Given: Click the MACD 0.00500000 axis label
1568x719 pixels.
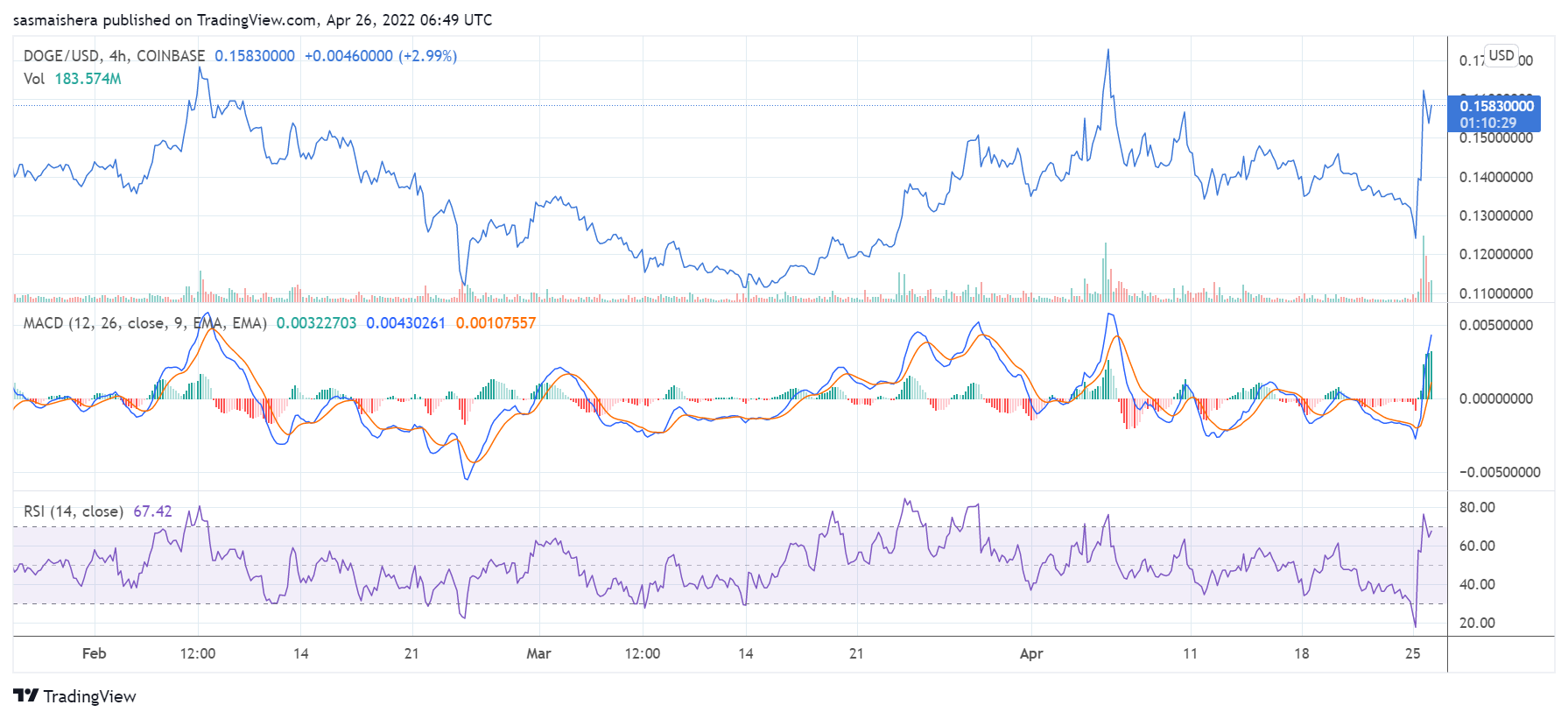Looking at the screenshot, I should point(1496,325).
